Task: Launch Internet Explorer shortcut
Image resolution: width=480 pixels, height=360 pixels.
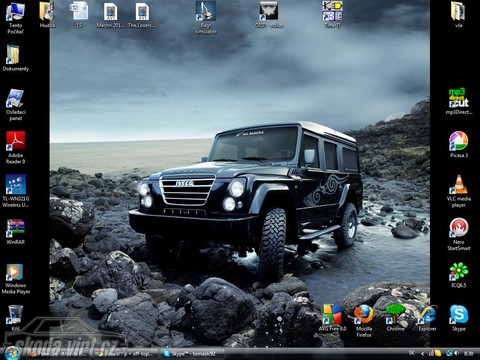Action: pyautogui.click(x=427, y=318)
